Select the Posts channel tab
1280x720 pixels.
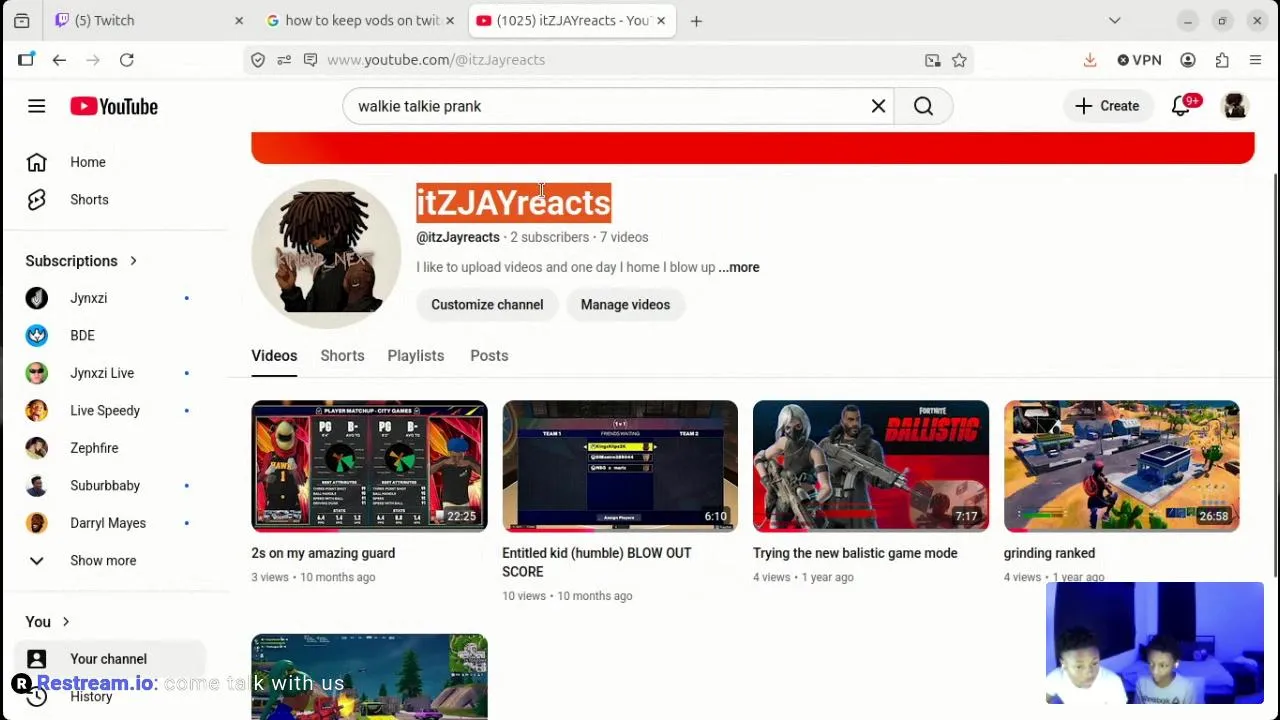point(489,356)
